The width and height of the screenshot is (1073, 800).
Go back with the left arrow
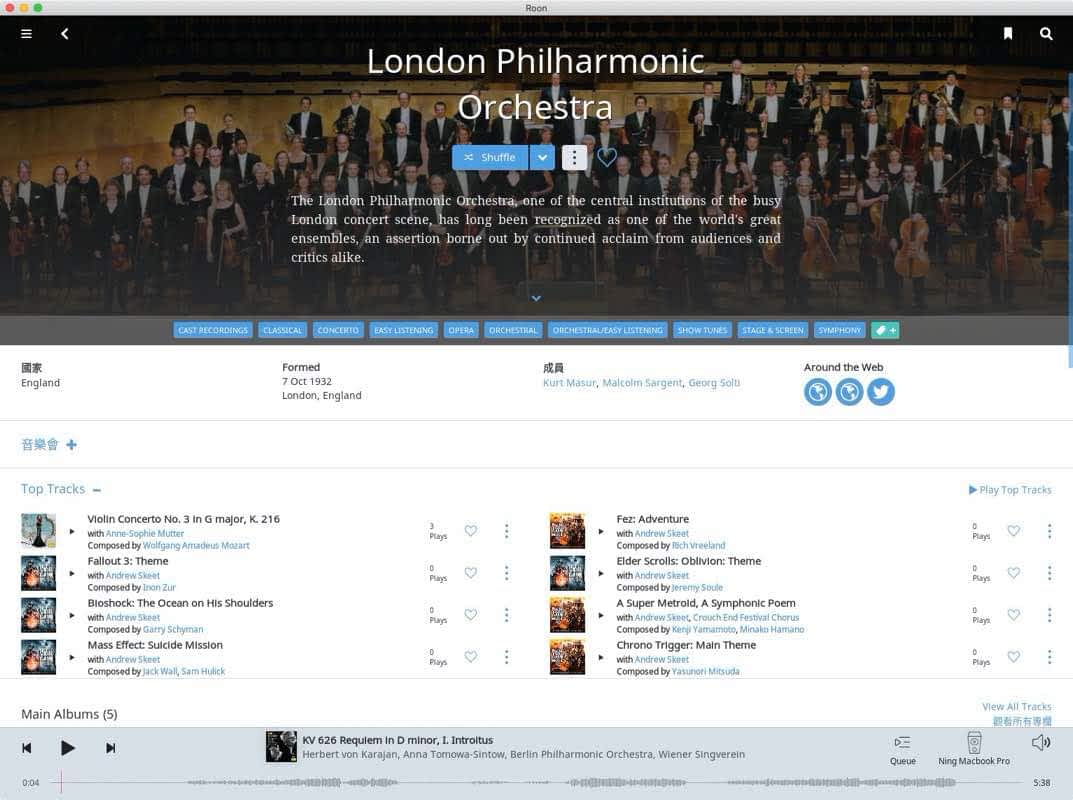pos(64,34)
